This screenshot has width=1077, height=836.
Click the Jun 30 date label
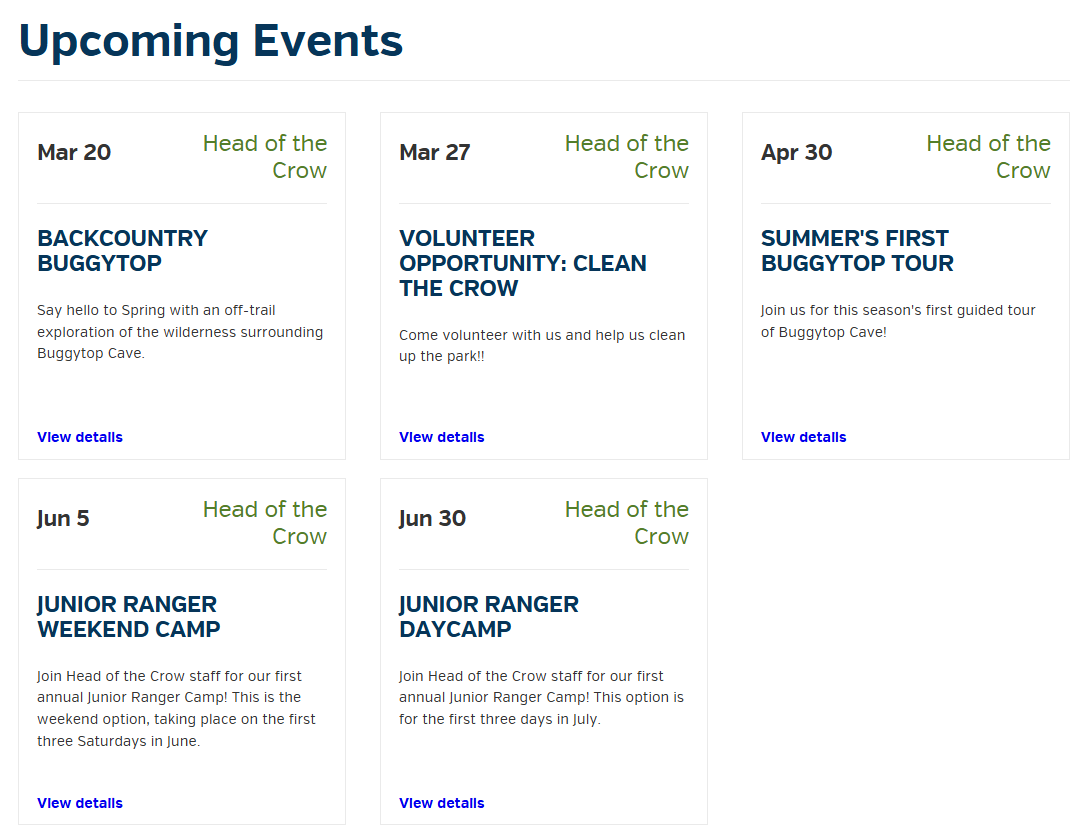(432, 519)
